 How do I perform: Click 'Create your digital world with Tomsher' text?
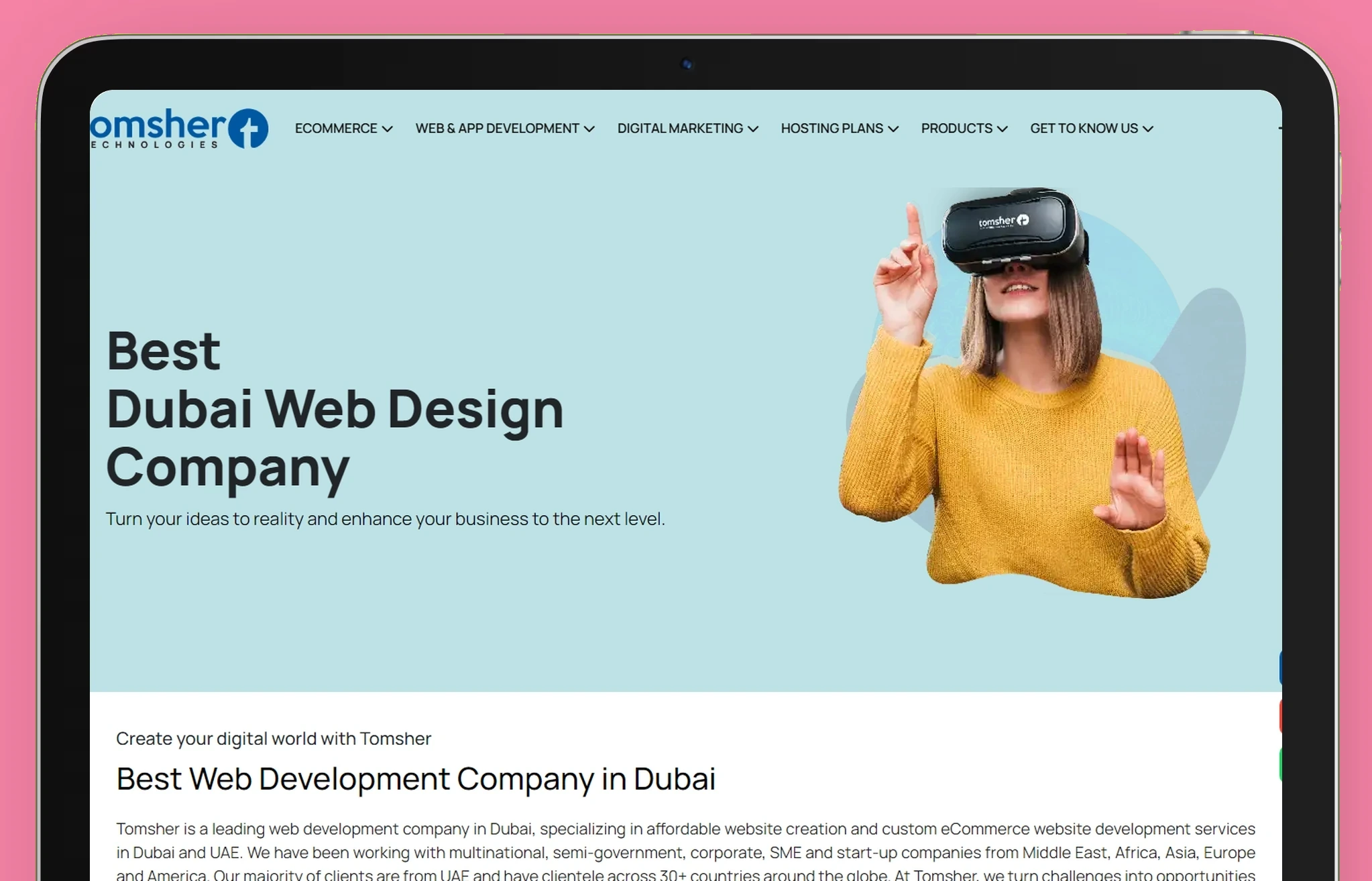tap(273, 738)
